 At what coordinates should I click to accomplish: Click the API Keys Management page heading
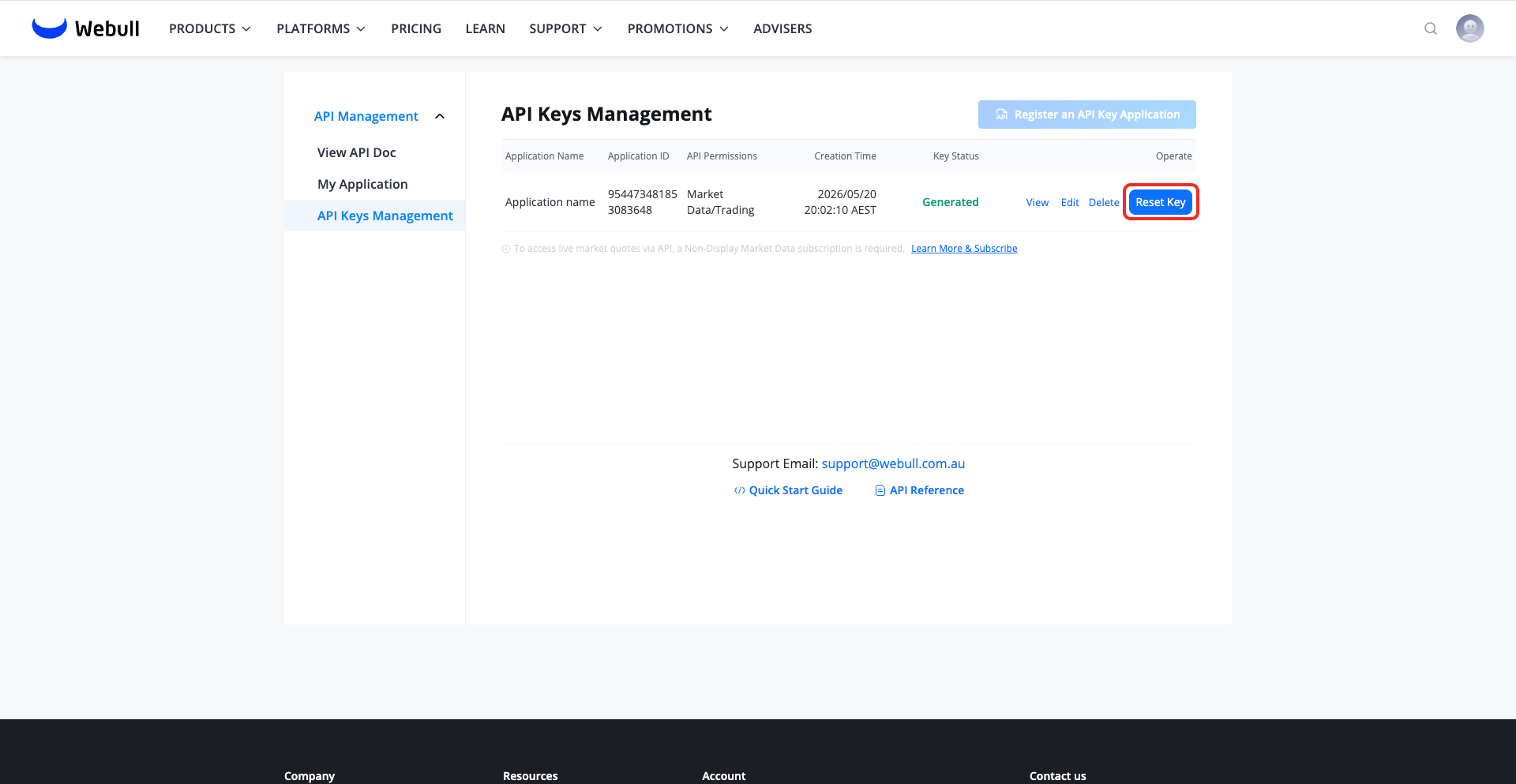(606, 114)
